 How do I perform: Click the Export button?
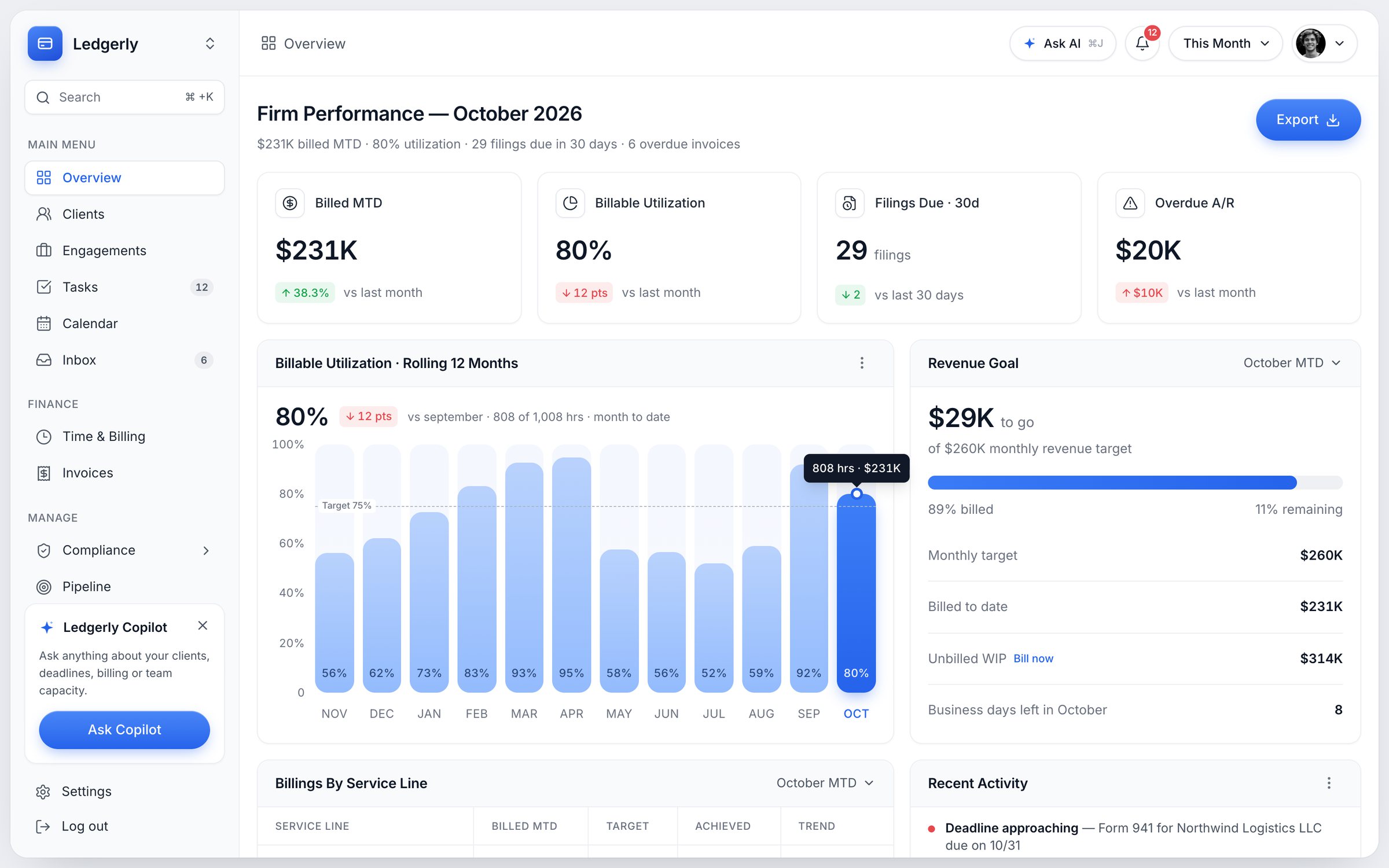point(1308,120)
